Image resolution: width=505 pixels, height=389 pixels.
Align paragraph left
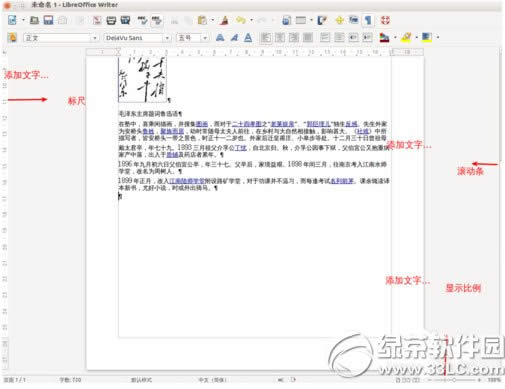click(266, 38)
